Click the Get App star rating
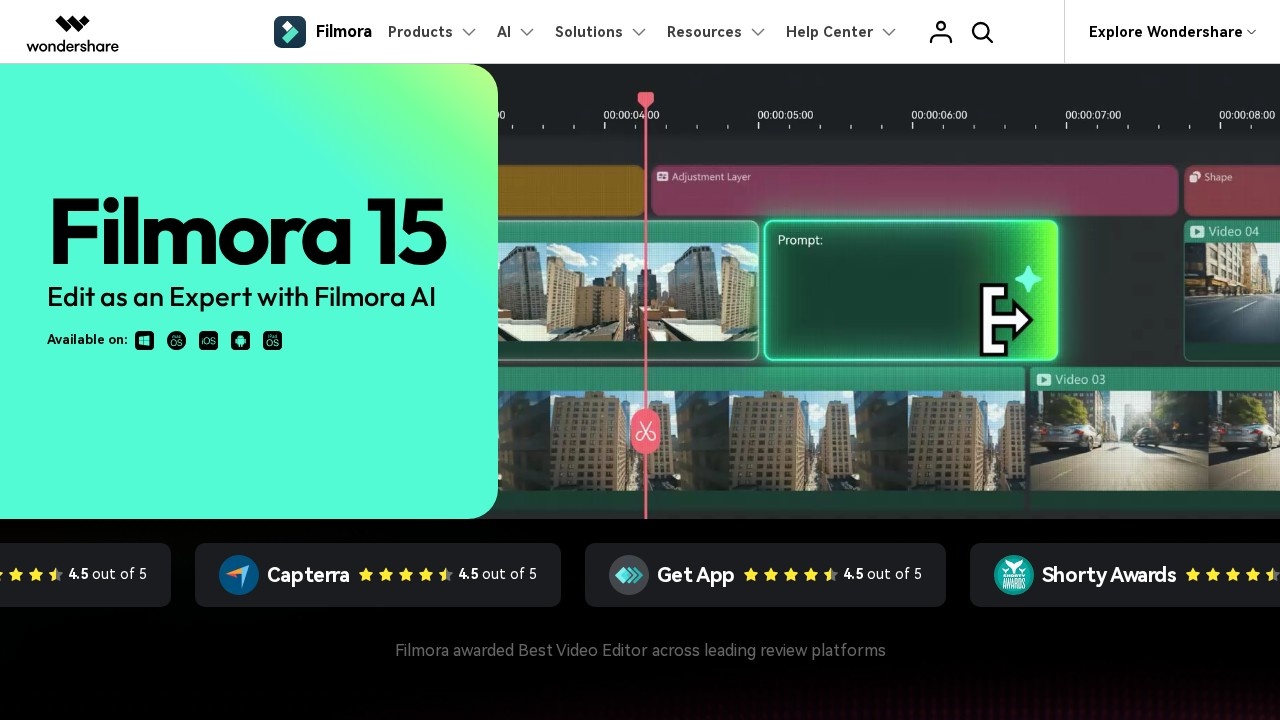The image size is (1280, 720). point(791,575)
